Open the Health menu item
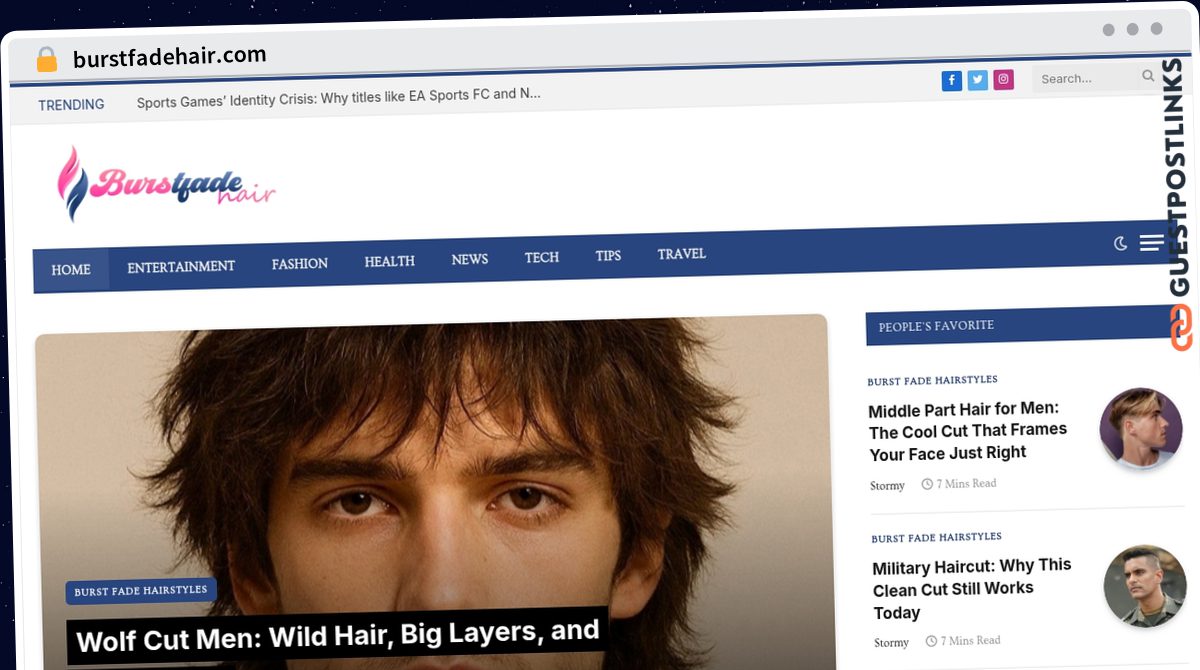 tap(390, 261)
